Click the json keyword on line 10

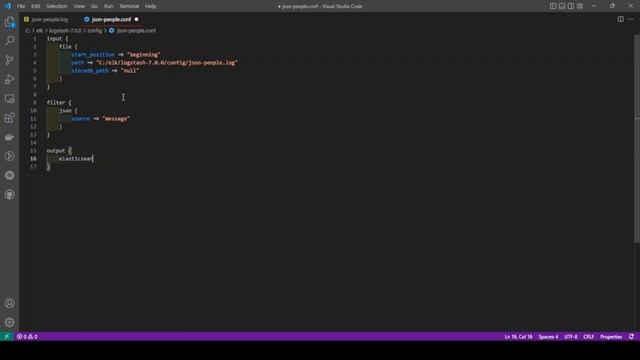coord(65,111)
